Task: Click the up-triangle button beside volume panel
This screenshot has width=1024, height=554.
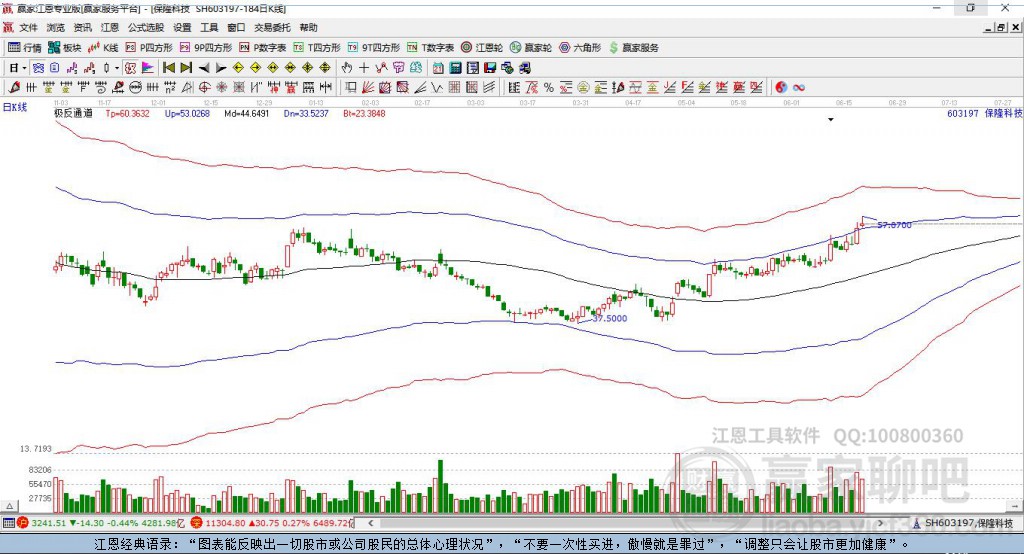Action: coord(10,506)
